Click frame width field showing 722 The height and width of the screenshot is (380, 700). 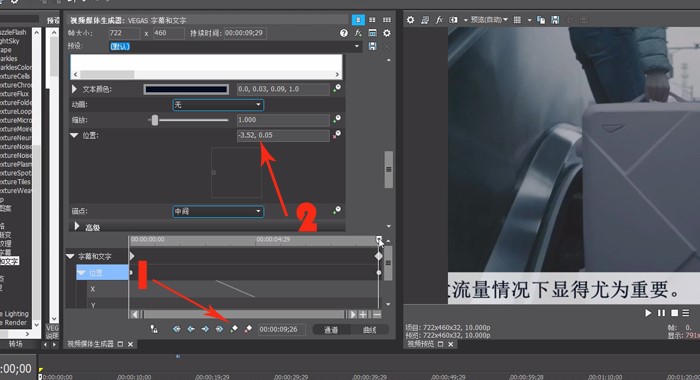pos(124,33)
